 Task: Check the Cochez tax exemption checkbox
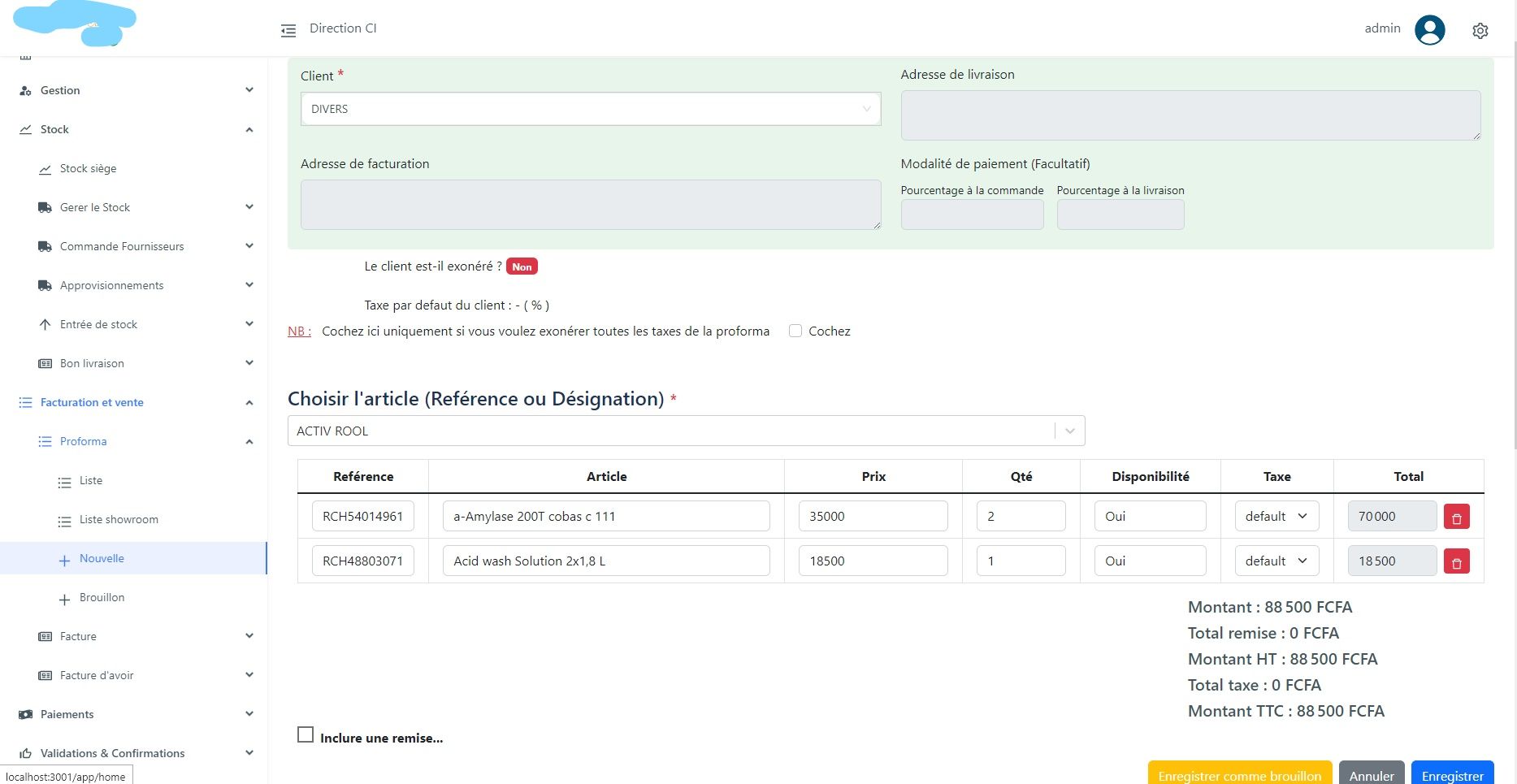click(795, 331)
